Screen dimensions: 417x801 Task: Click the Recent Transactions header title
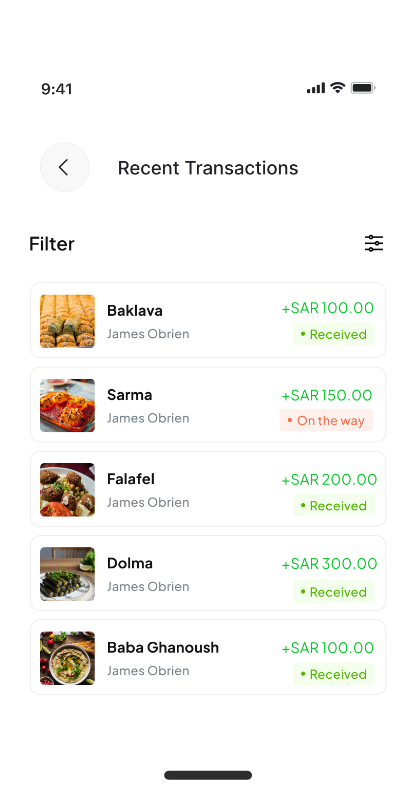click(208, 168)
